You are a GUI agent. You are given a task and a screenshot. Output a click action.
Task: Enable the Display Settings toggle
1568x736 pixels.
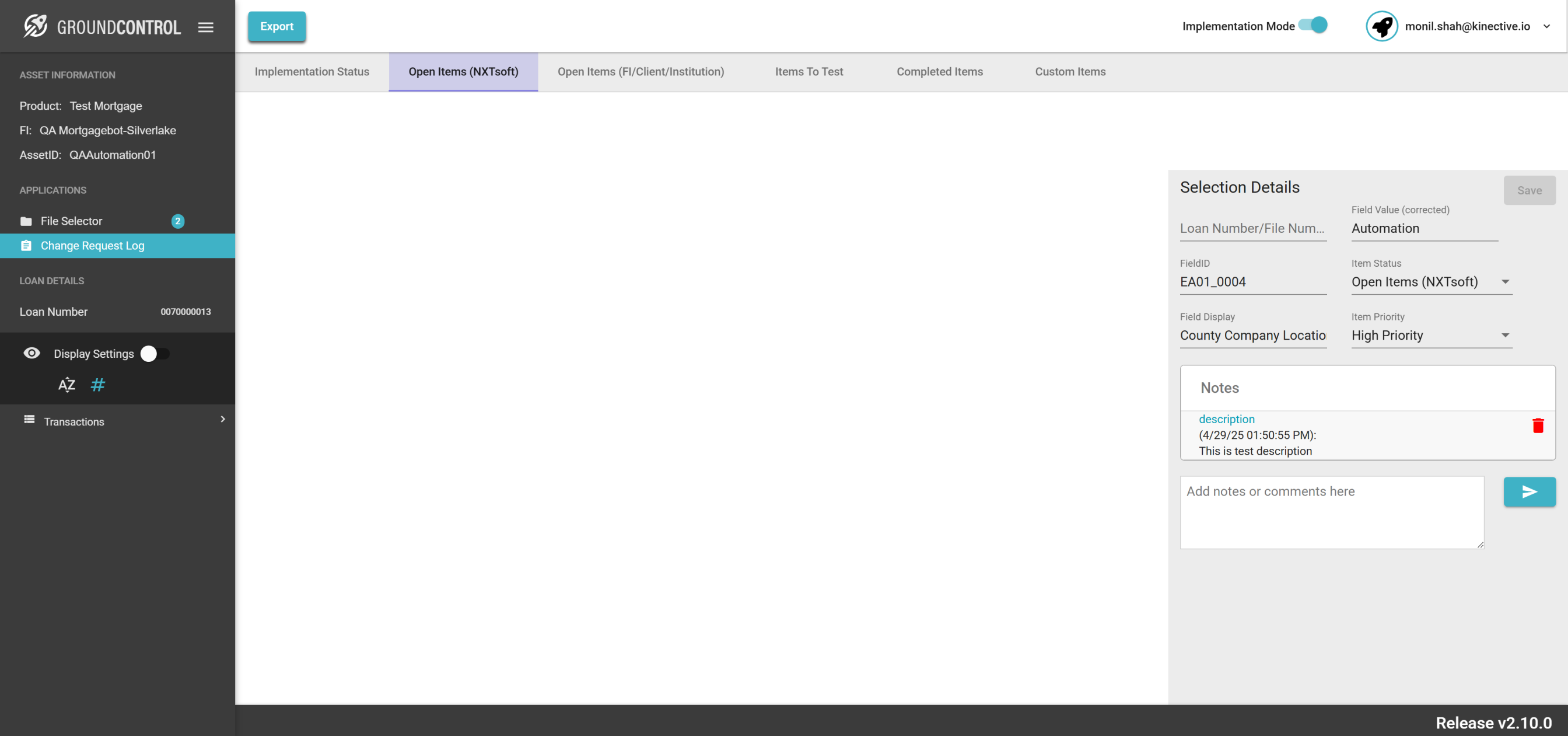(x=155, y=353)
